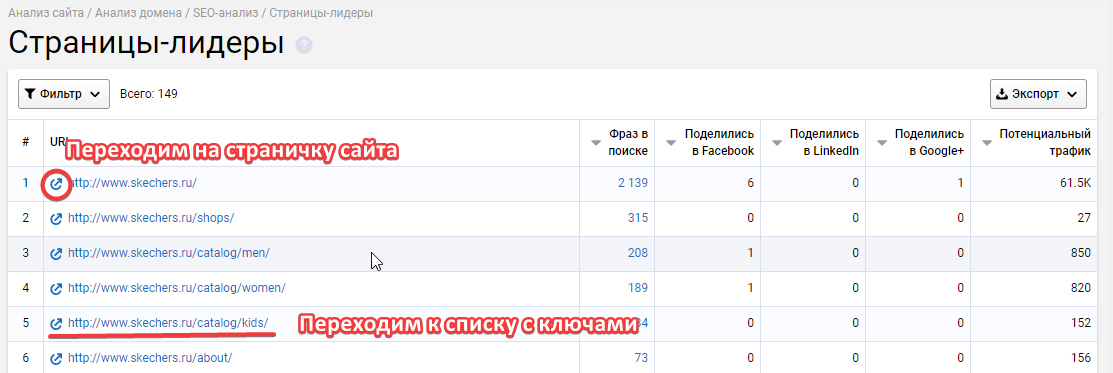
Task: Sort by Поделились в LinkedIn column arrow
Action: coord(777,143)
